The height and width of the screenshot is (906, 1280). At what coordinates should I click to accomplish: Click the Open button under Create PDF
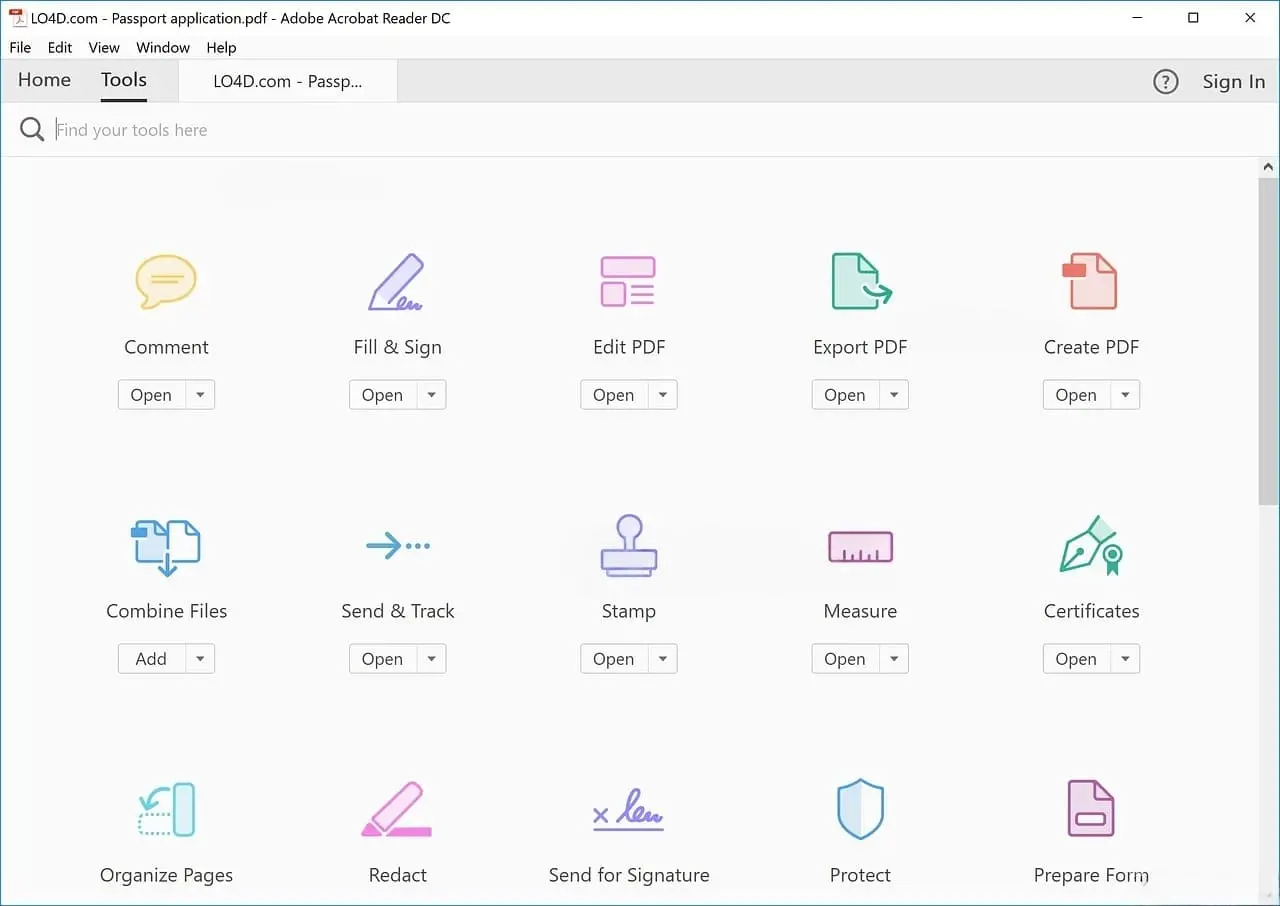click(1077, 395)
